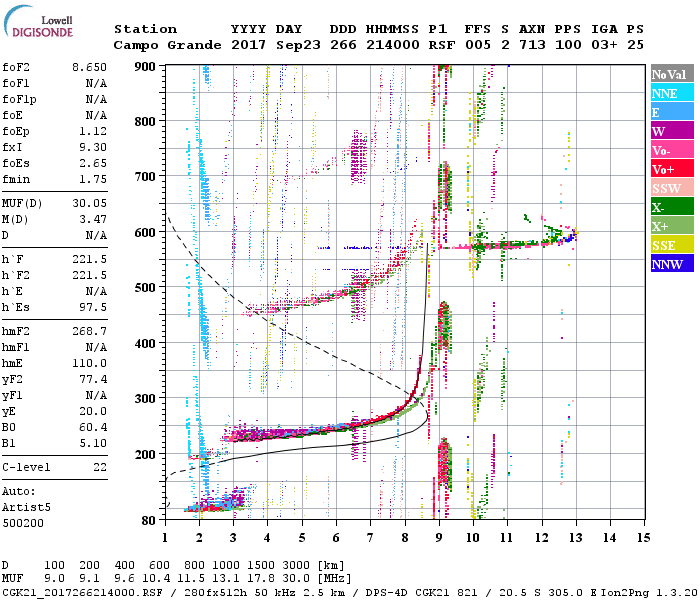The image size is (700, 600).
Task: Click the h`Es value 97.5
Action: (x=93, y=308)
